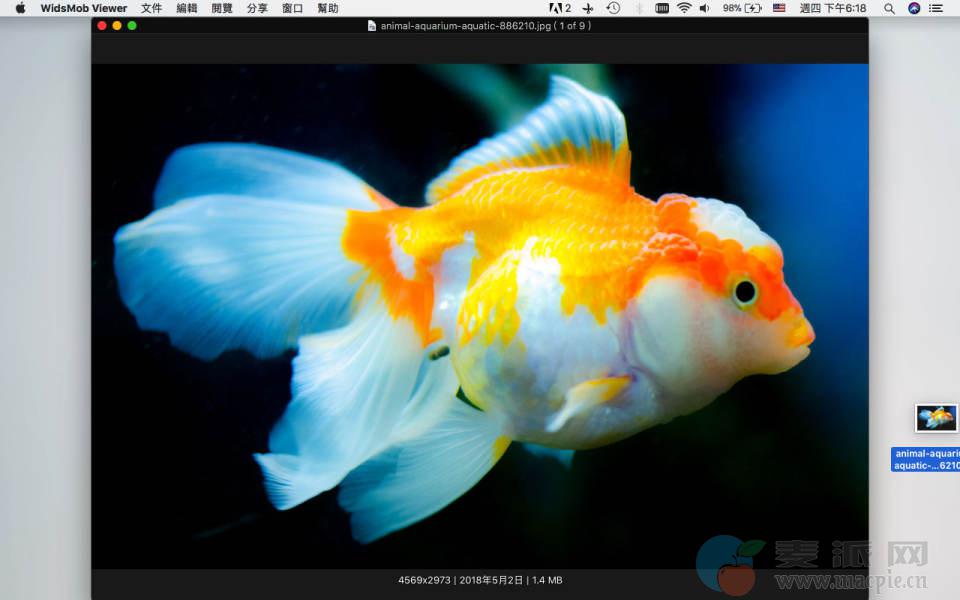Open the 分享 menu
Image resolution: width=960 pixels, height=600 pixels.
(257, 8)
